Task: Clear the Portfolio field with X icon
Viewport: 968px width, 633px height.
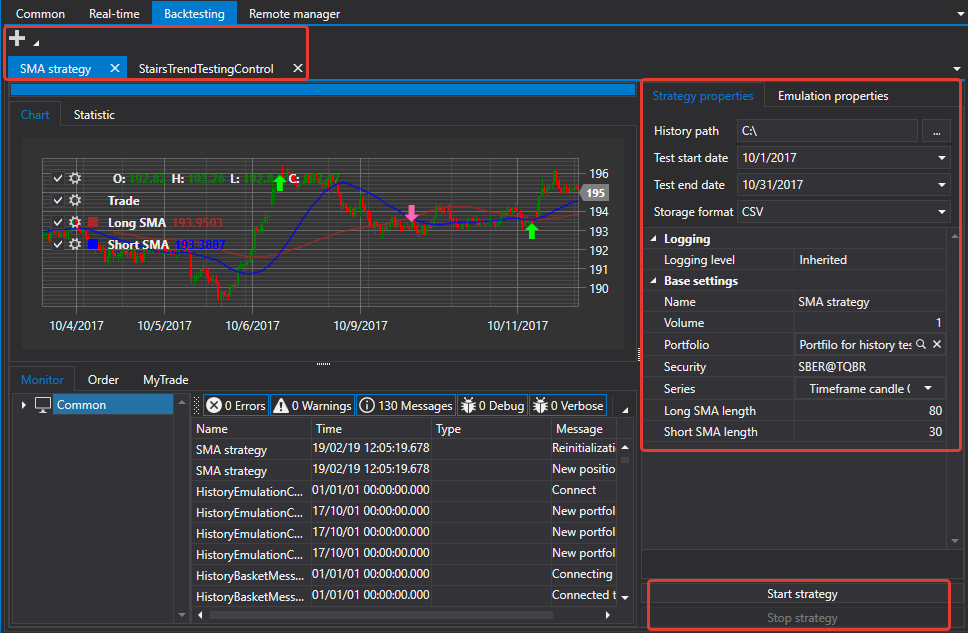Action: point(937,344)
